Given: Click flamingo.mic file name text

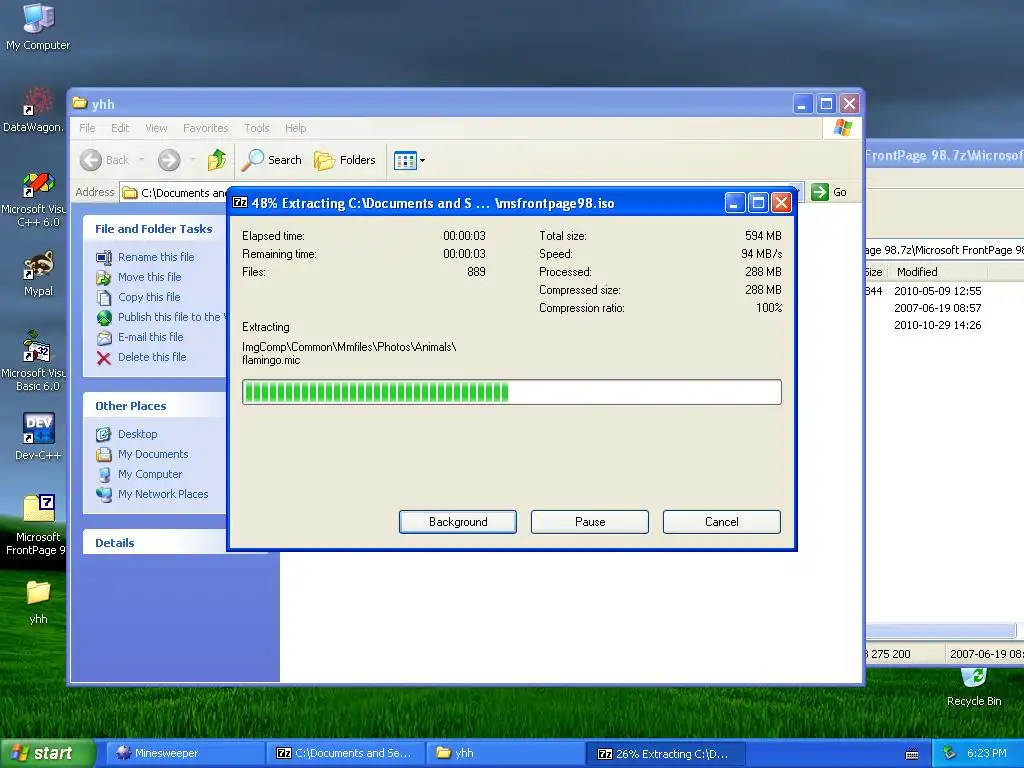Looking at the screenshot, I should (271, 360).
